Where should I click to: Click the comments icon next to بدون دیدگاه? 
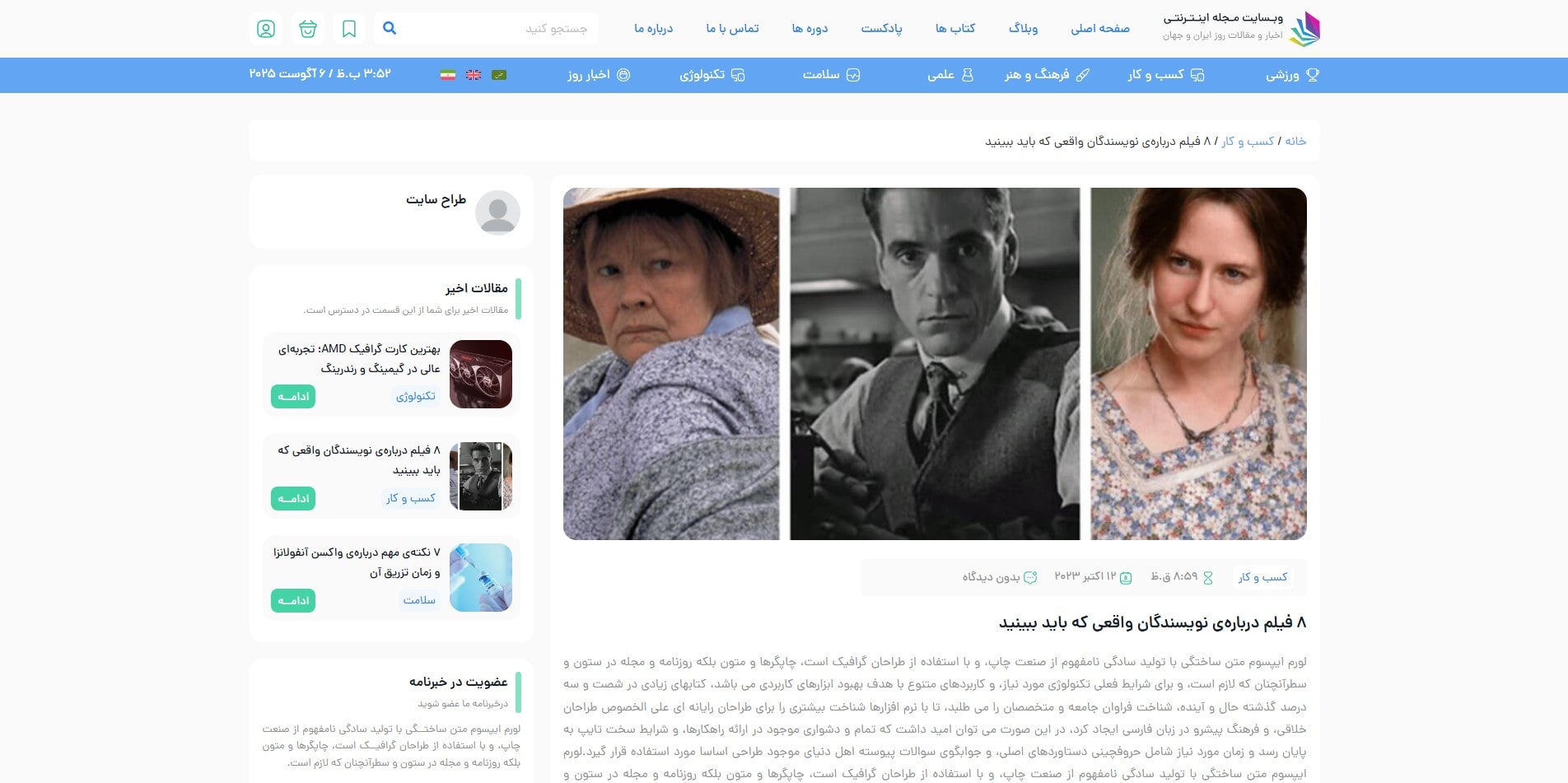coord(1032,577)
